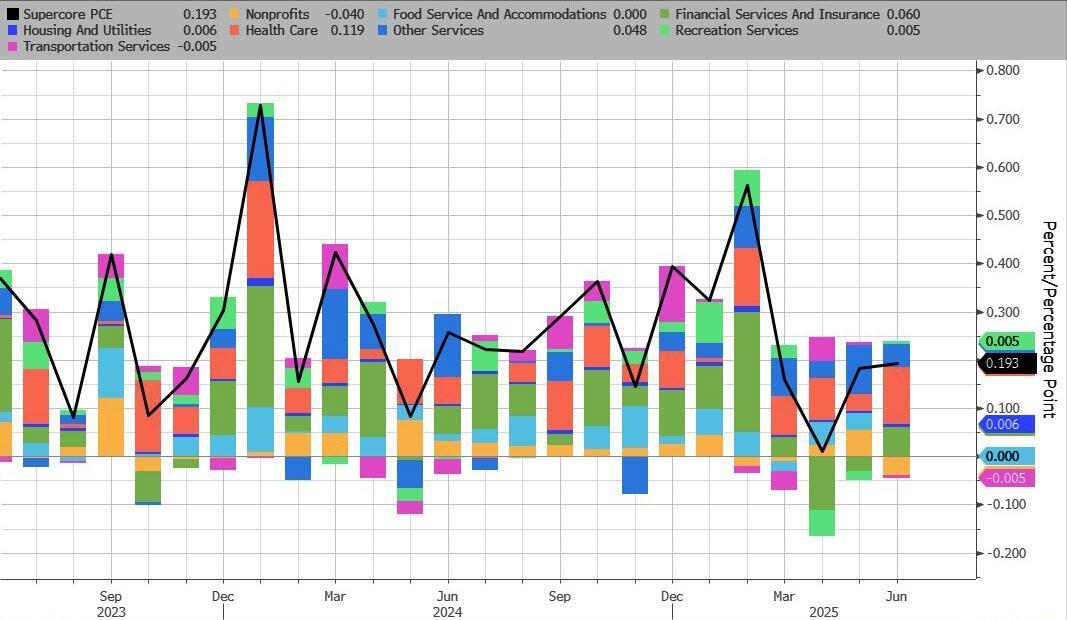This screenshot has height=620, width=1067.
Task: Click the magenta -0.005 axis value tag
Action: [1007, 478]
